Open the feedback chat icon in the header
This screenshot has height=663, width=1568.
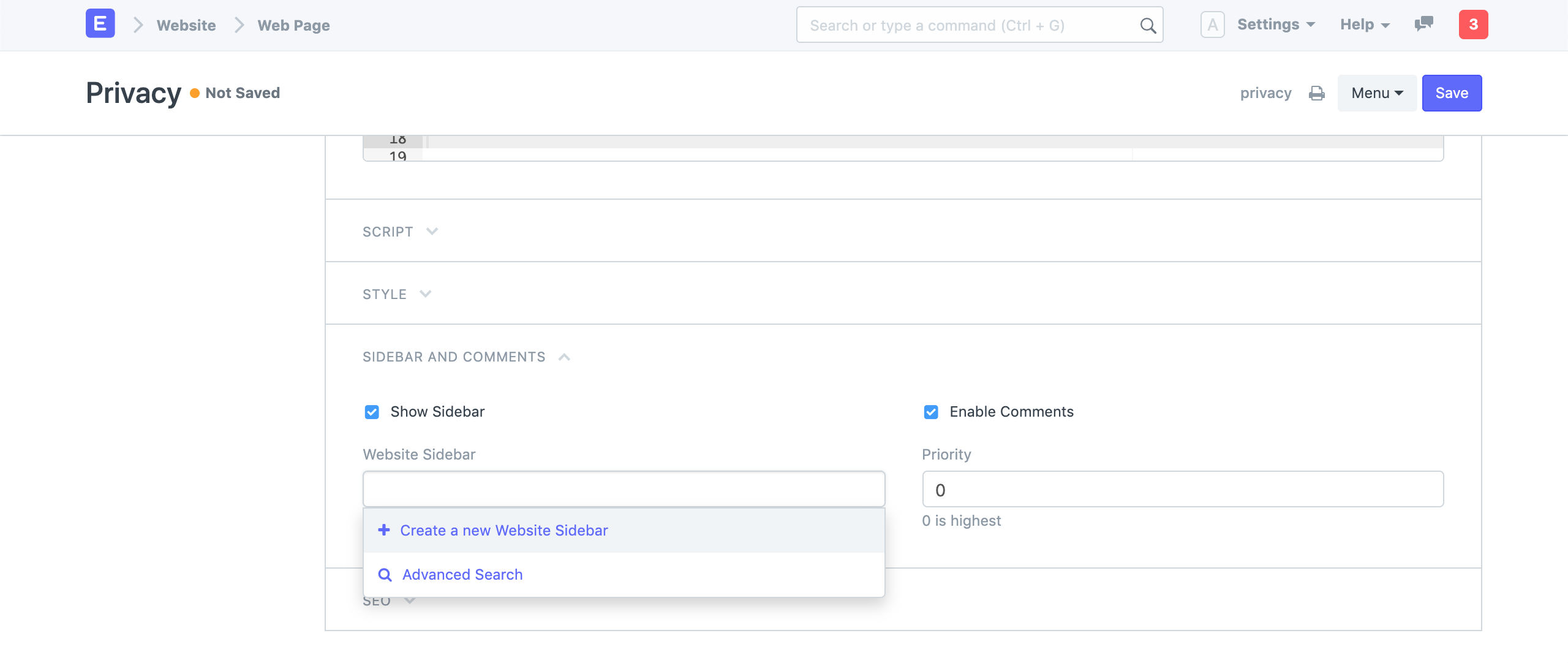1422,25
